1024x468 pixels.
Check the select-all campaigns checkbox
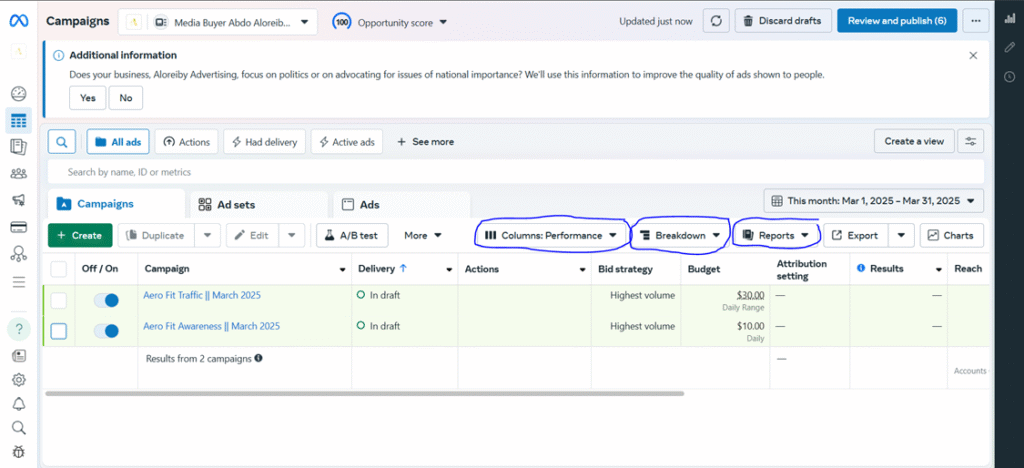59,269
